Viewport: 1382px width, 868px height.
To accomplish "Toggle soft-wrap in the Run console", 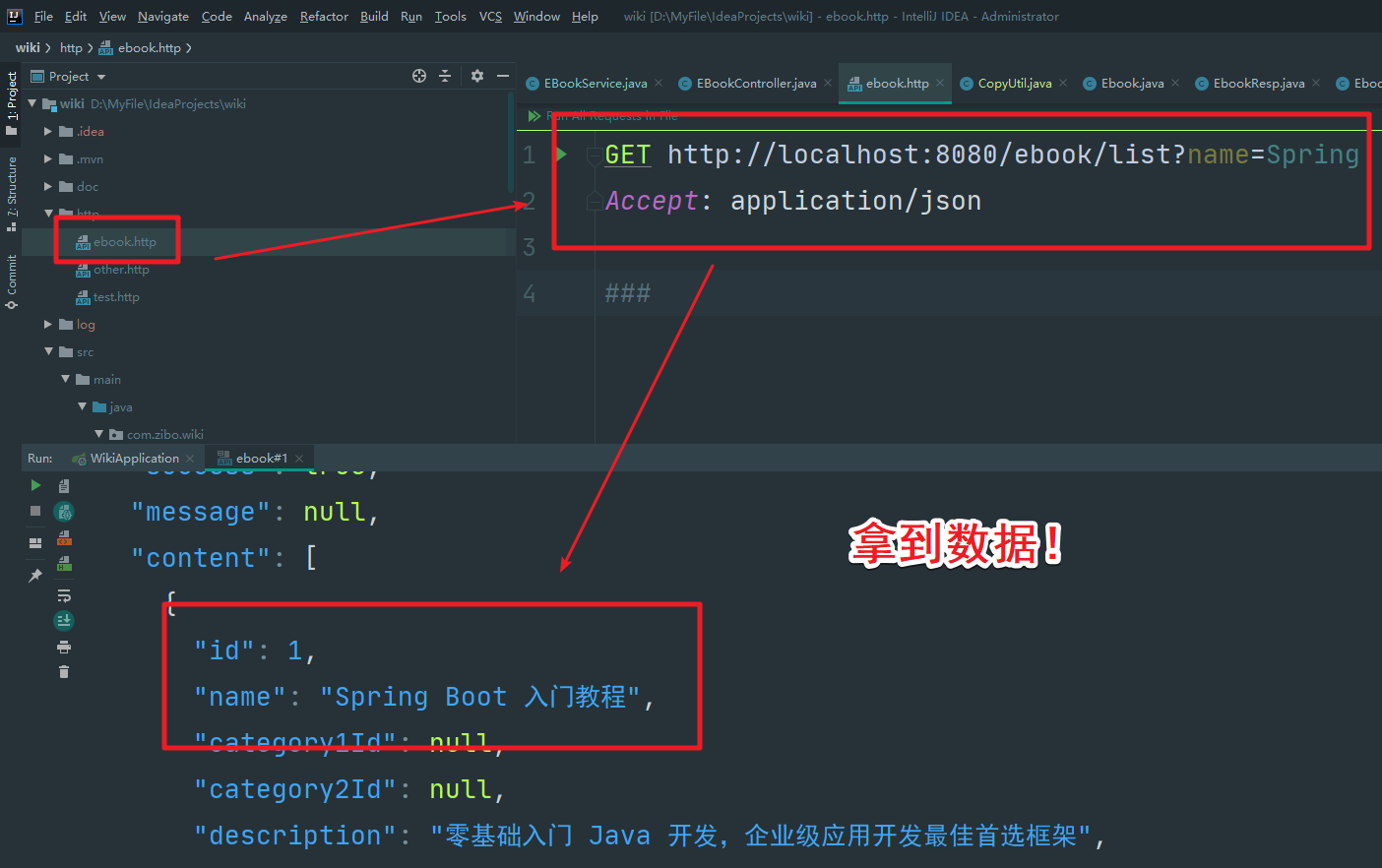I will click(x=64, y=595).
